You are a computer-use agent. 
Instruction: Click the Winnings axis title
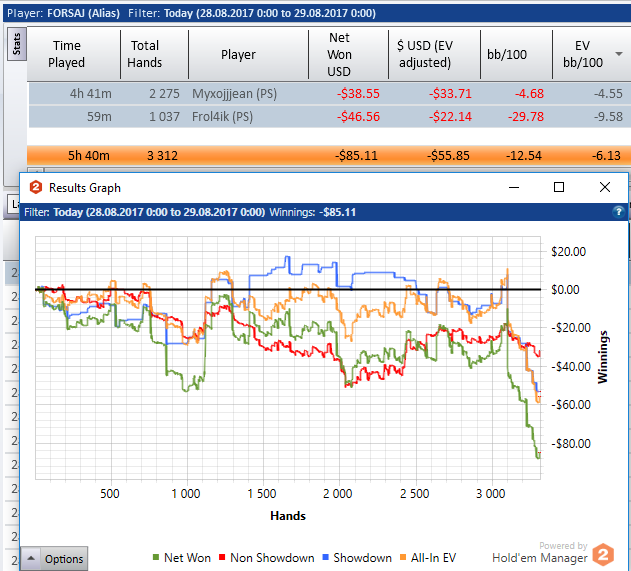pos(602,357)
